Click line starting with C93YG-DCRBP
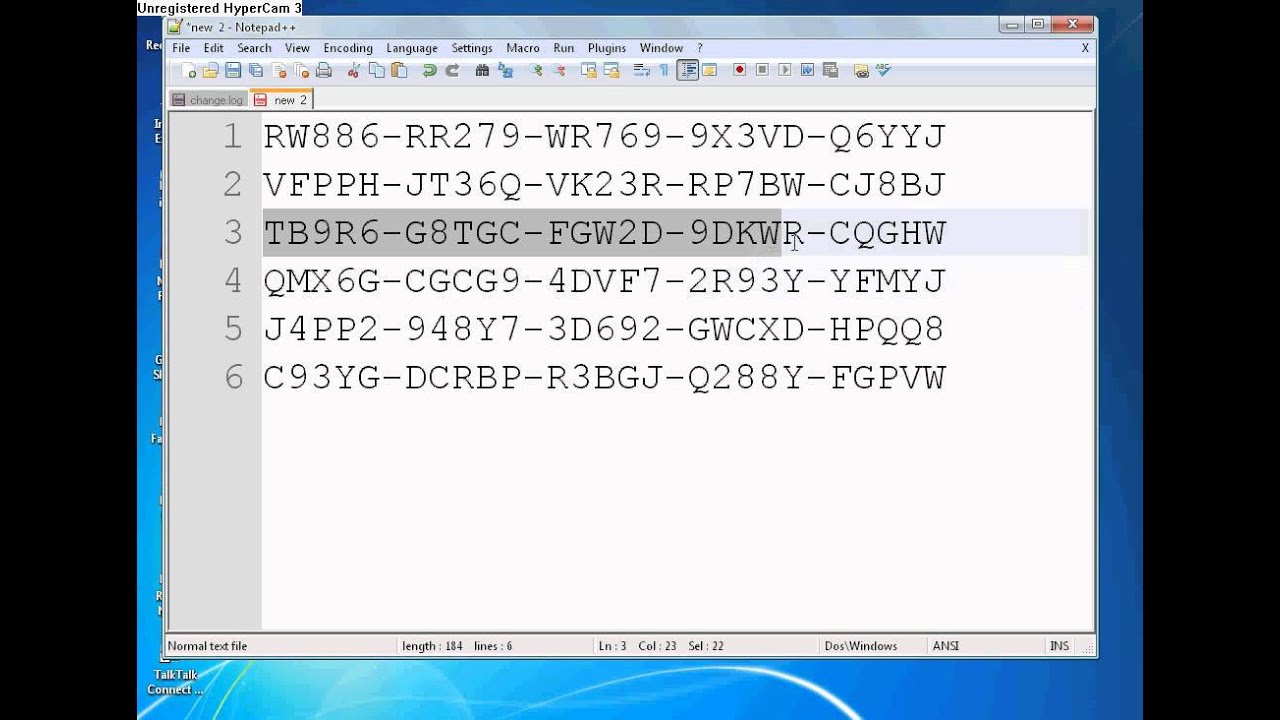This screenshot has height=720, width=1280. point(604,377)
